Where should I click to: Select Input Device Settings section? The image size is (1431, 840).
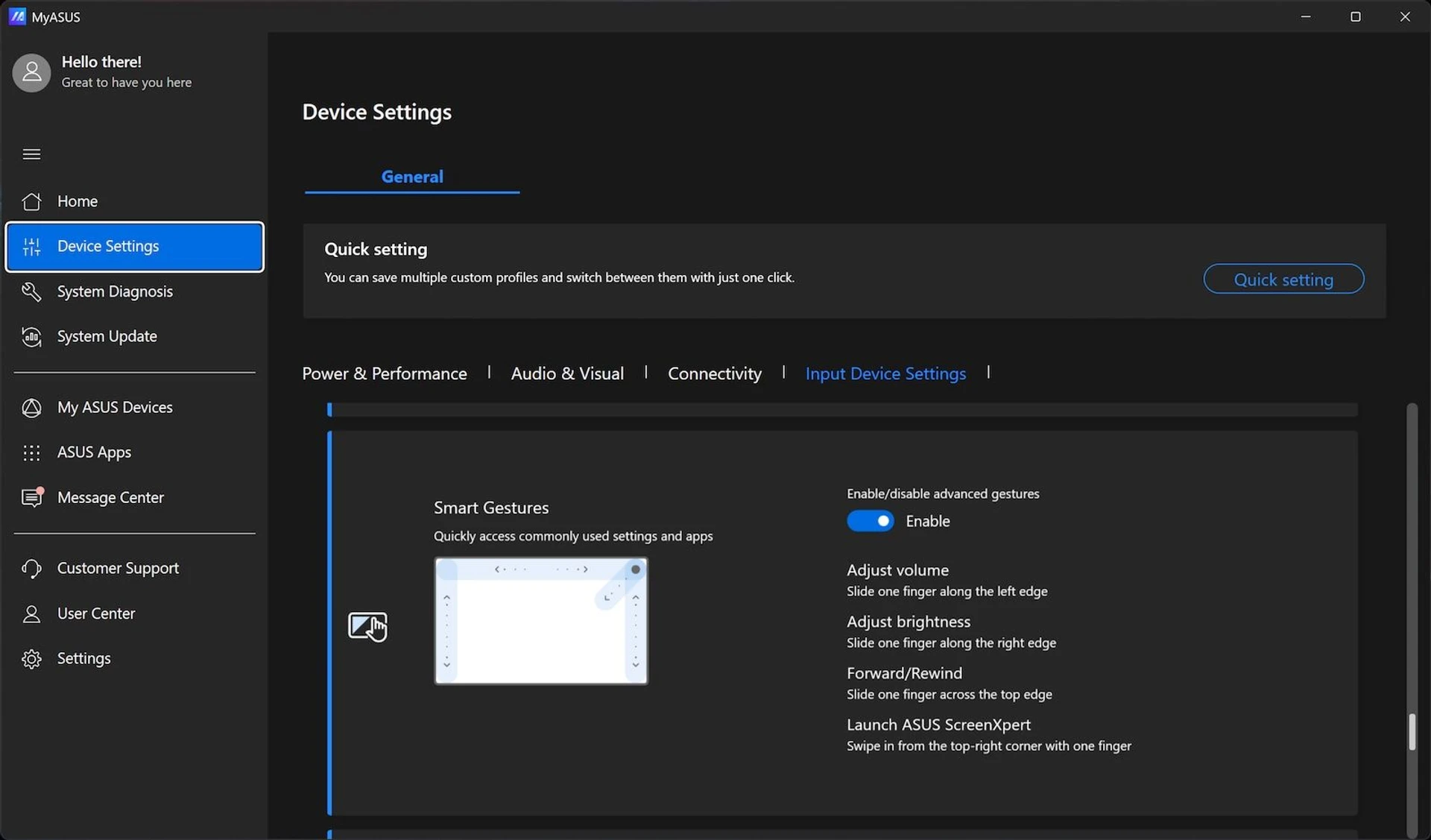pyautogui.click(x=885, y=373)
